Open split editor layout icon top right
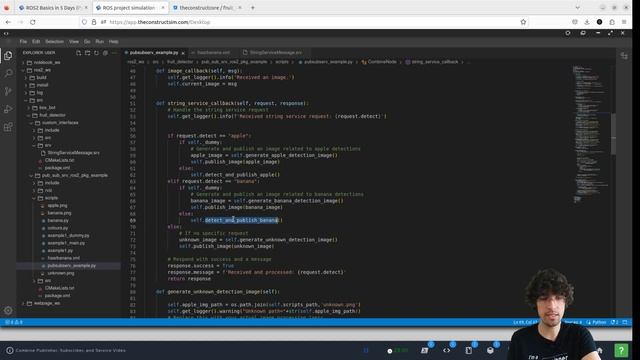Viewport: 640px width, 360px height. coord(624,56)
